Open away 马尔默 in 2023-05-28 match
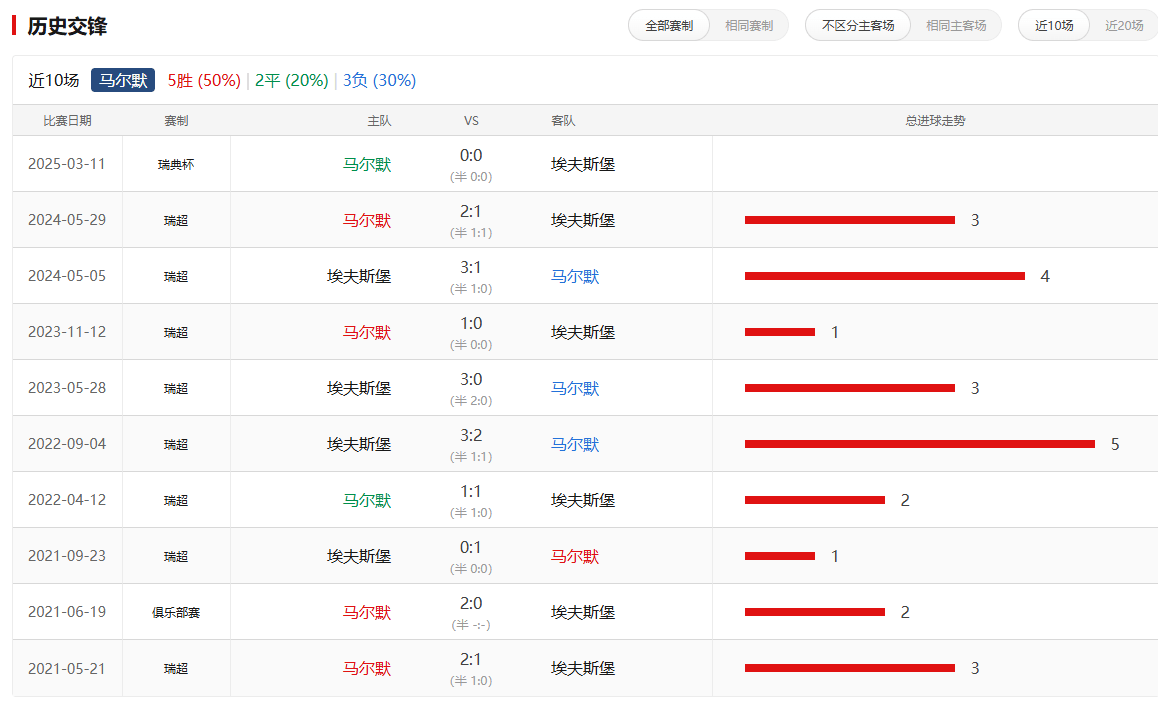The height and width of the screenshot is (703, 1158). point(575,388)
